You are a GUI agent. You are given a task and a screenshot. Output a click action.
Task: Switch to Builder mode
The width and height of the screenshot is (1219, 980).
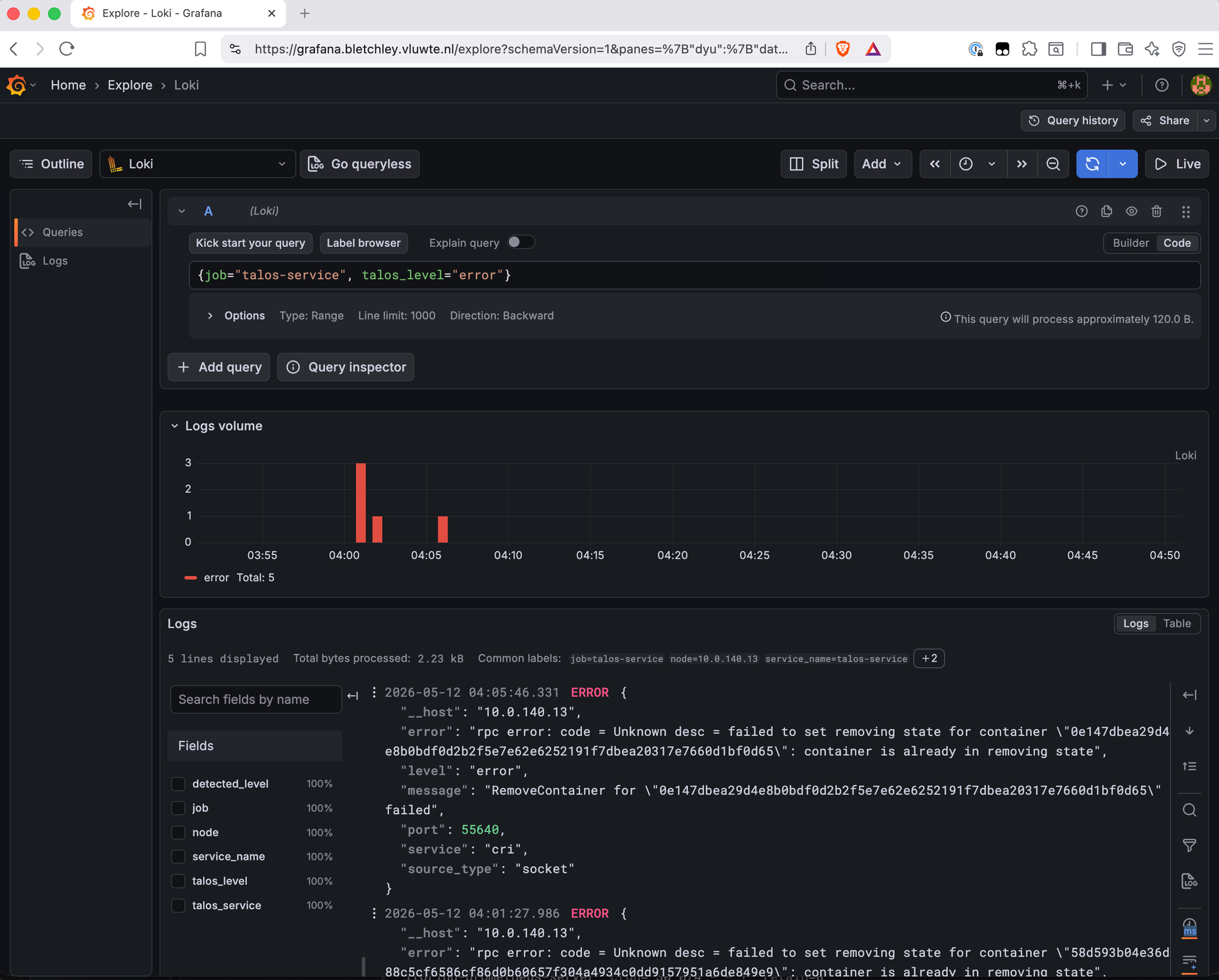pyautogui.click(x=1131, y=243)
